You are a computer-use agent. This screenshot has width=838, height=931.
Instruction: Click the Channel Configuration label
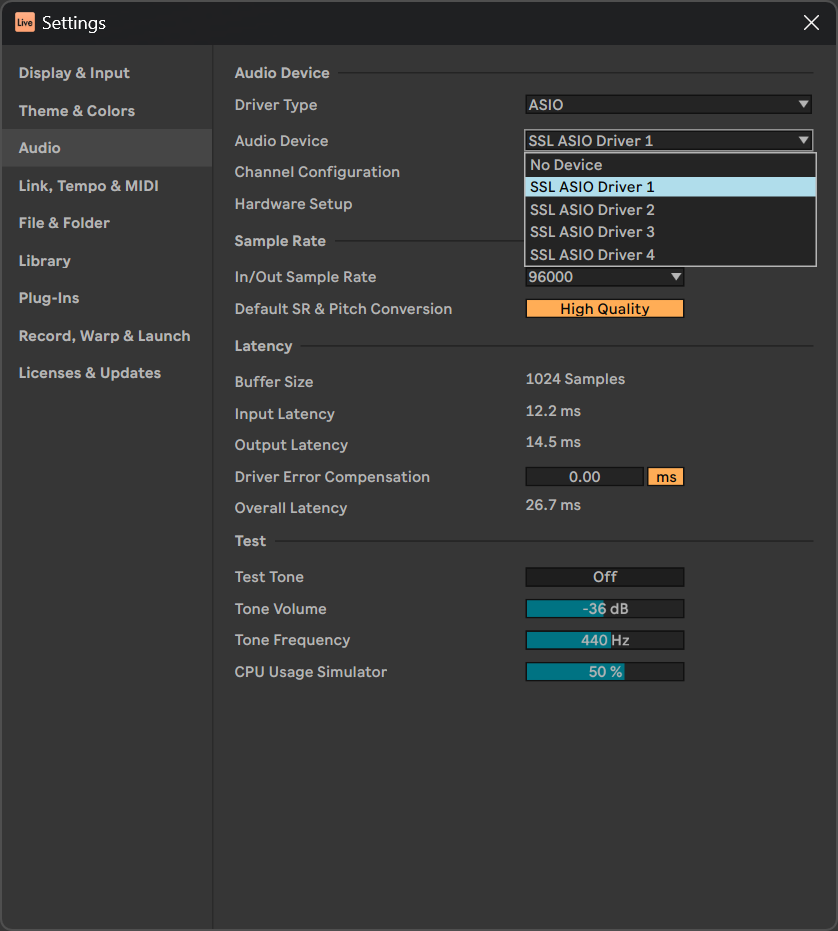click(x=317, y=172)
